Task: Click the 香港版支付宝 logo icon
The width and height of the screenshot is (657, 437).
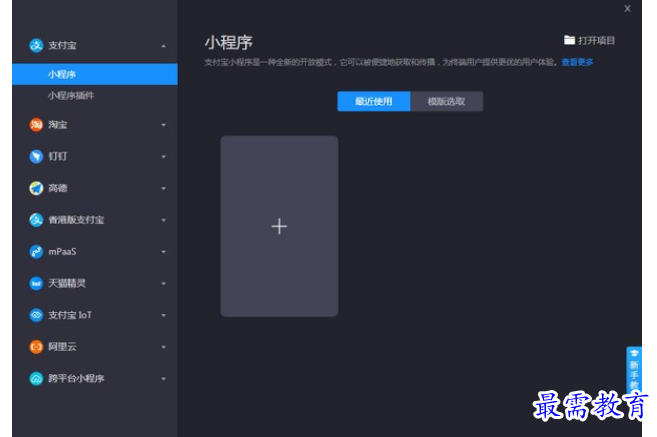Action: (x=36, y=220)
